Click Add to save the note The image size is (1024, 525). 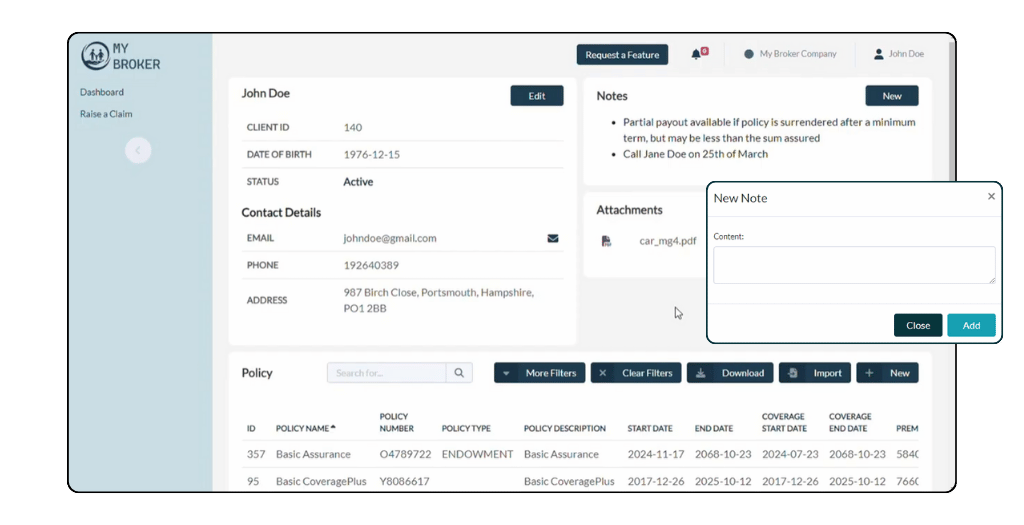[x=971, y=325]
